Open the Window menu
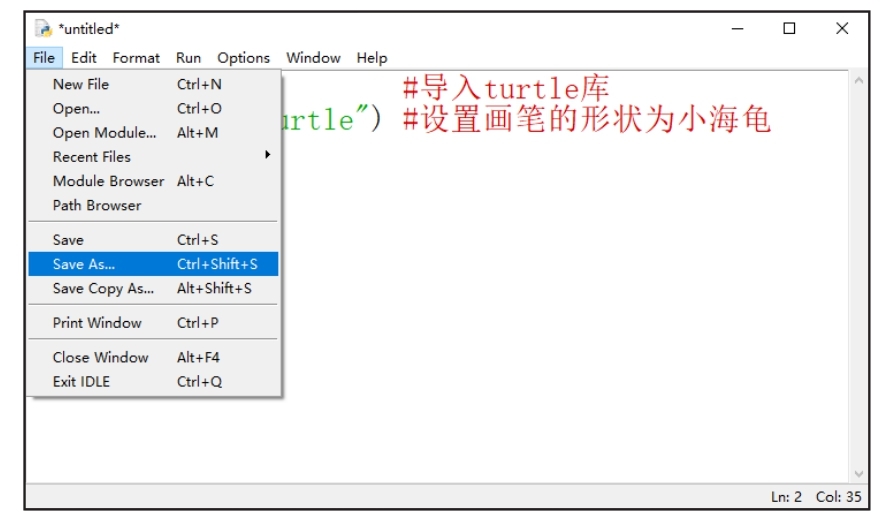Image resolution: width=883 pixels, height=521 pixels. (313, 58)
